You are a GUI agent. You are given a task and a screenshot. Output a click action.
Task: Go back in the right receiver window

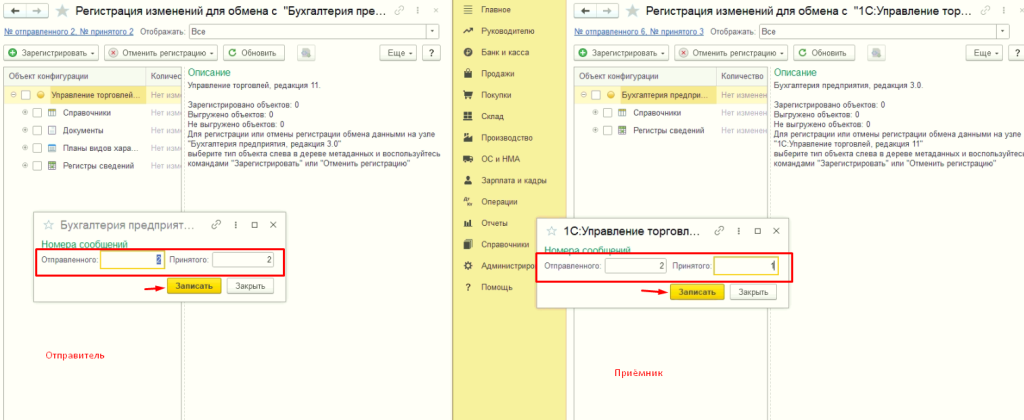tap(586, 11)
